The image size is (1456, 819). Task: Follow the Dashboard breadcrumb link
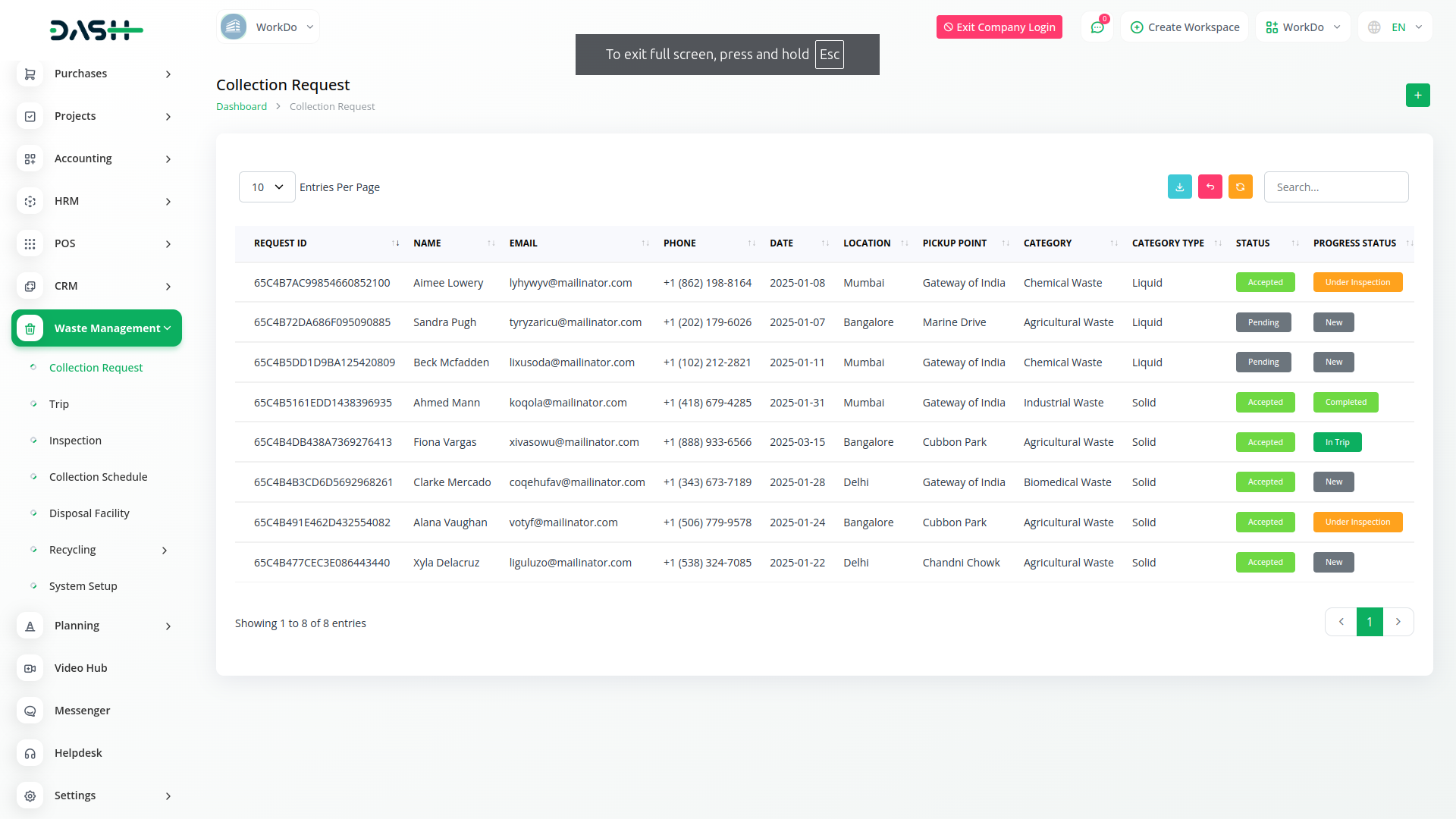tap(241, 107)
